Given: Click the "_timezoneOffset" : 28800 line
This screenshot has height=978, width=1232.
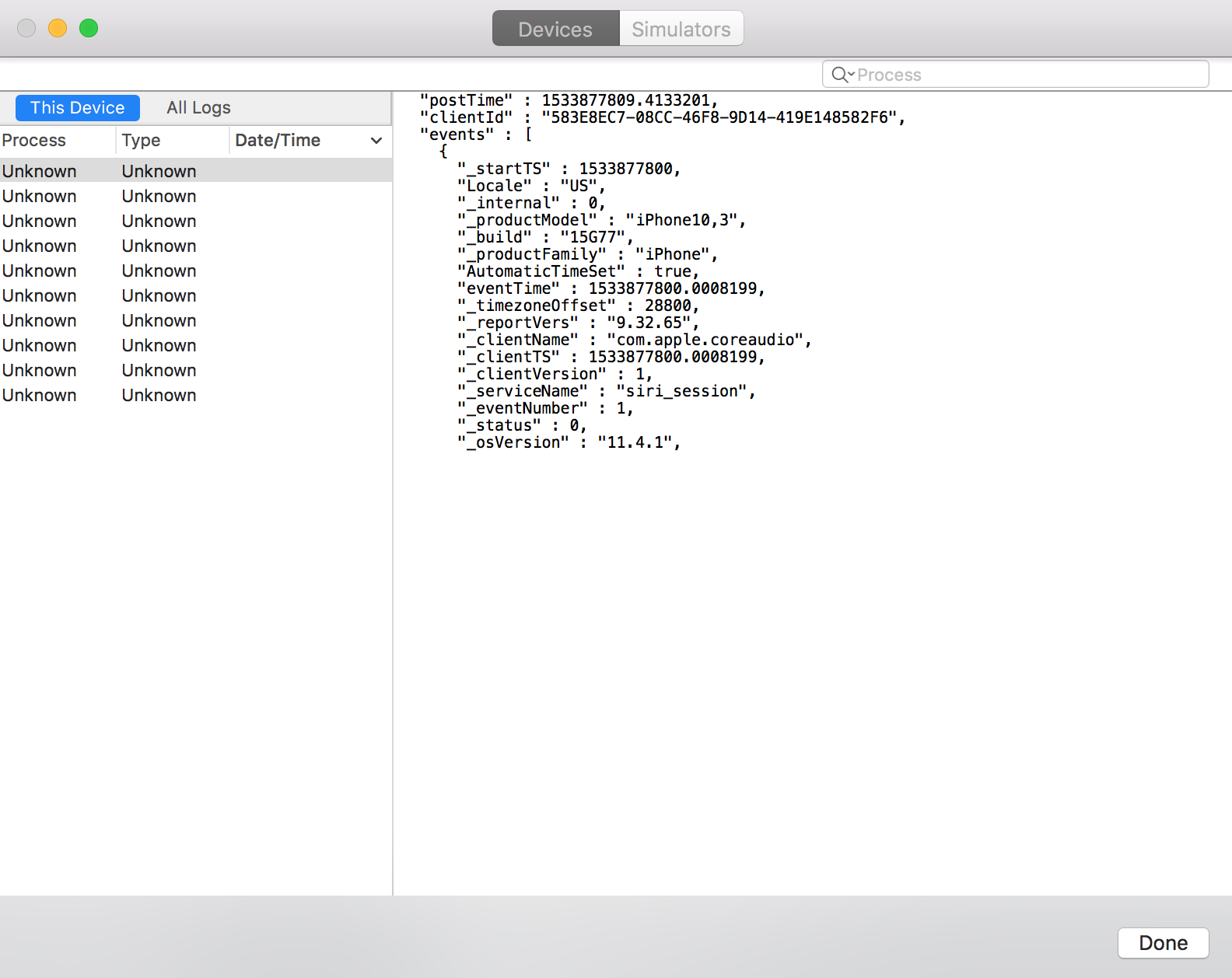Looking at the screenshot, I should point(578,306).
